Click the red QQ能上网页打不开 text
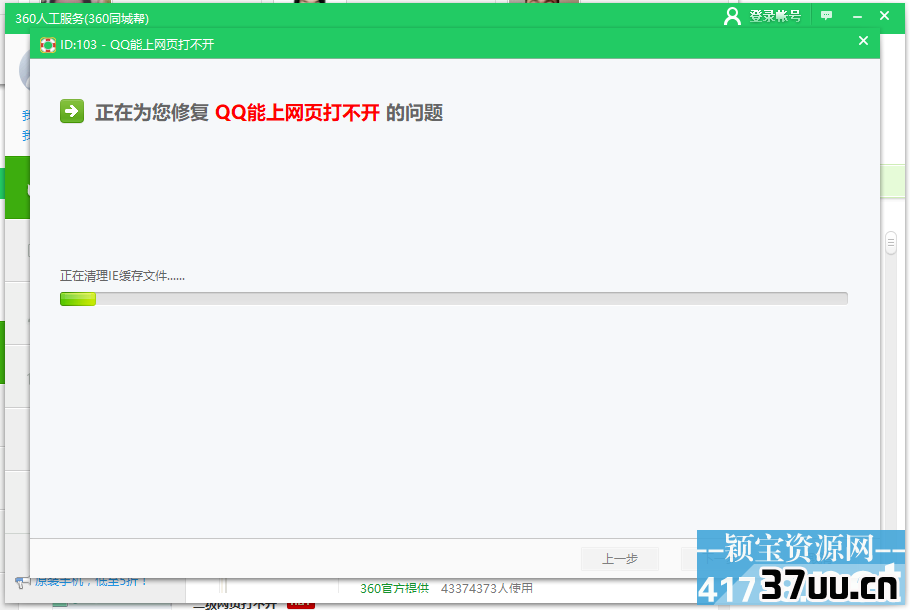This screenshot has height=610, width=910. click(297, 112)
